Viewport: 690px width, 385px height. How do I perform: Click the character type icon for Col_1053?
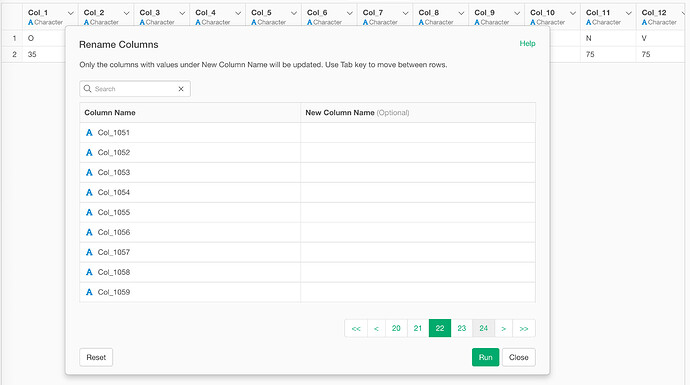[x=89, y=172]
